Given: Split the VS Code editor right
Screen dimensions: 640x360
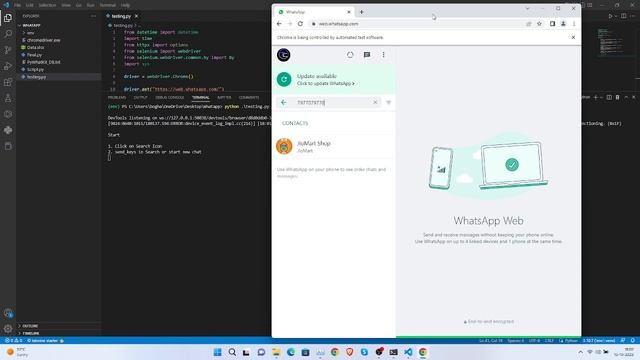Looking at the screenshot, I should 623,16.
